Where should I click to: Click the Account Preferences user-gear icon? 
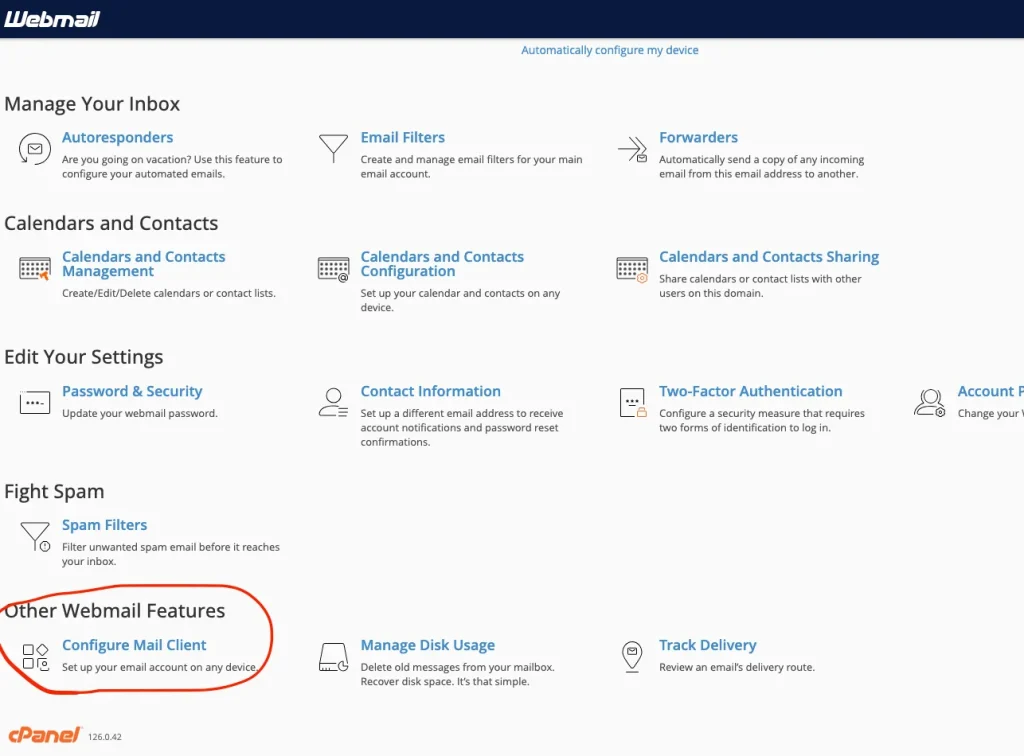930,403
